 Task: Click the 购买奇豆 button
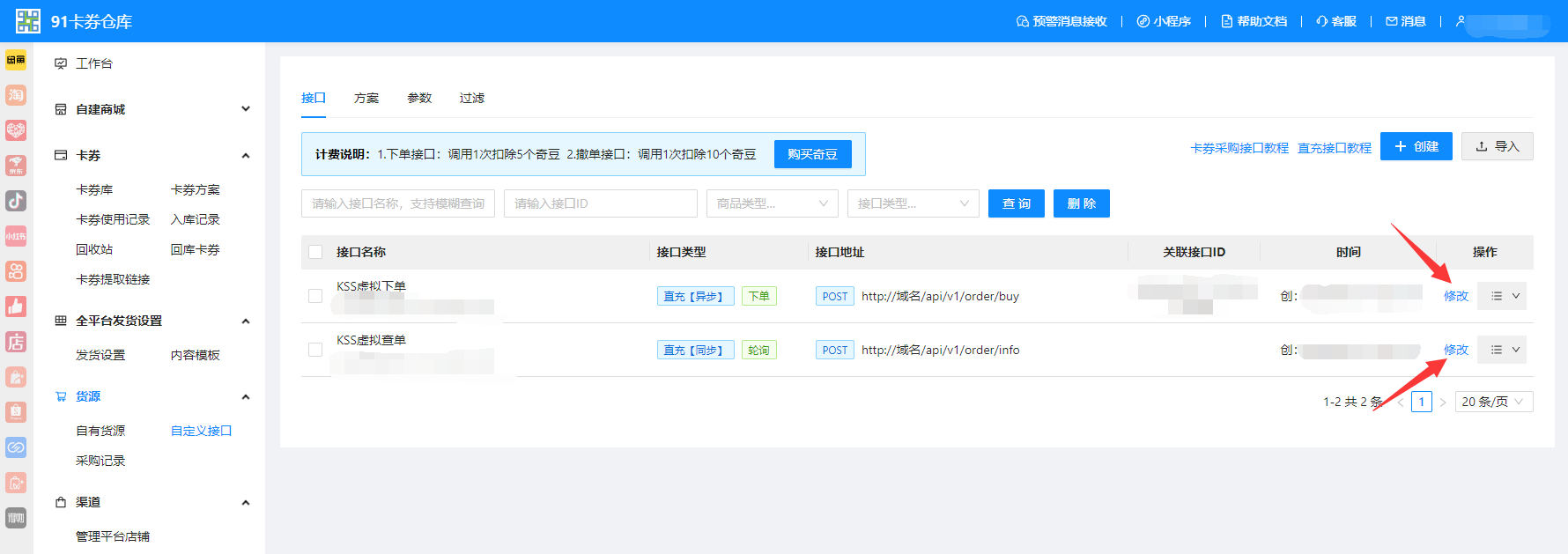tap(812, 154)
